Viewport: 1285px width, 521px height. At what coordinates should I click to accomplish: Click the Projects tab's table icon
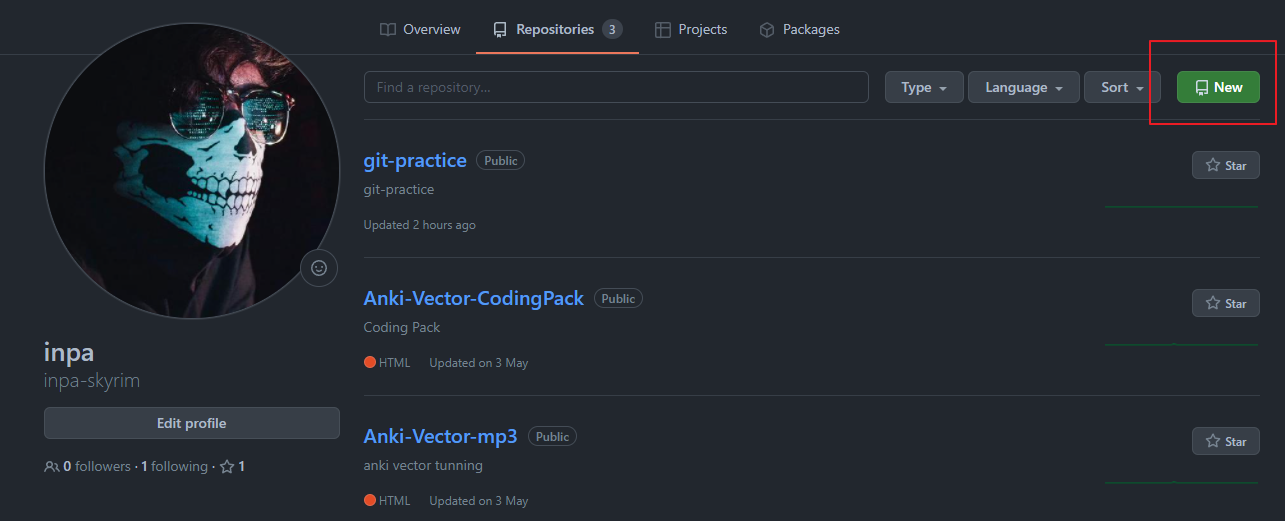tap(663, 30)
